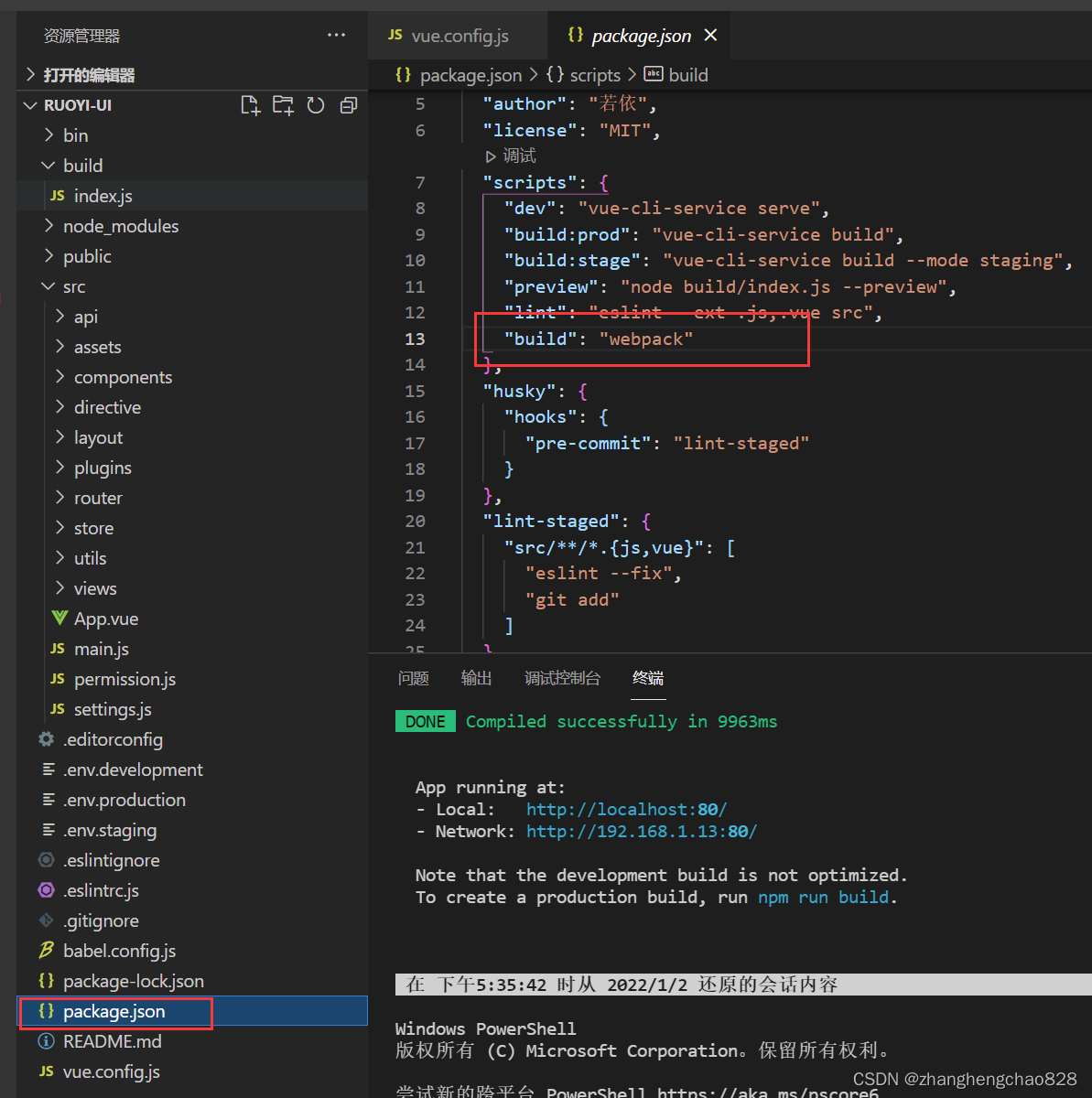Expand the public folder
1092x1098 pixels.
coord(192,256)
